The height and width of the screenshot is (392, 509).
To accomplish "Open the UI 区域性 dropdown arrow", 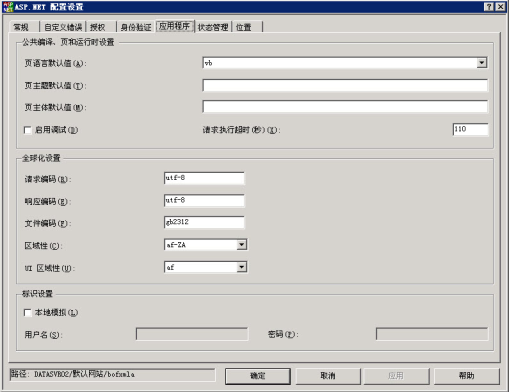I will point(242,267).
